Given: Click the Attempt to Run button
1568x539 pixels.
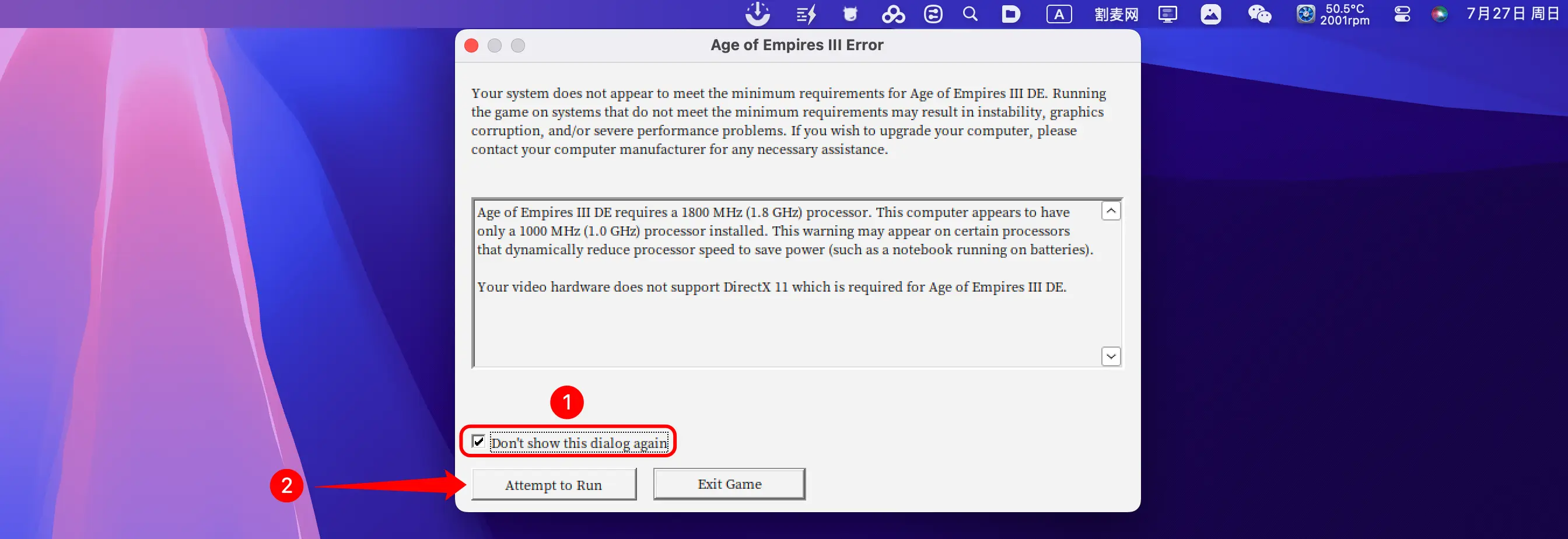Looking at the screenshot, I should (x=554, y=484).
